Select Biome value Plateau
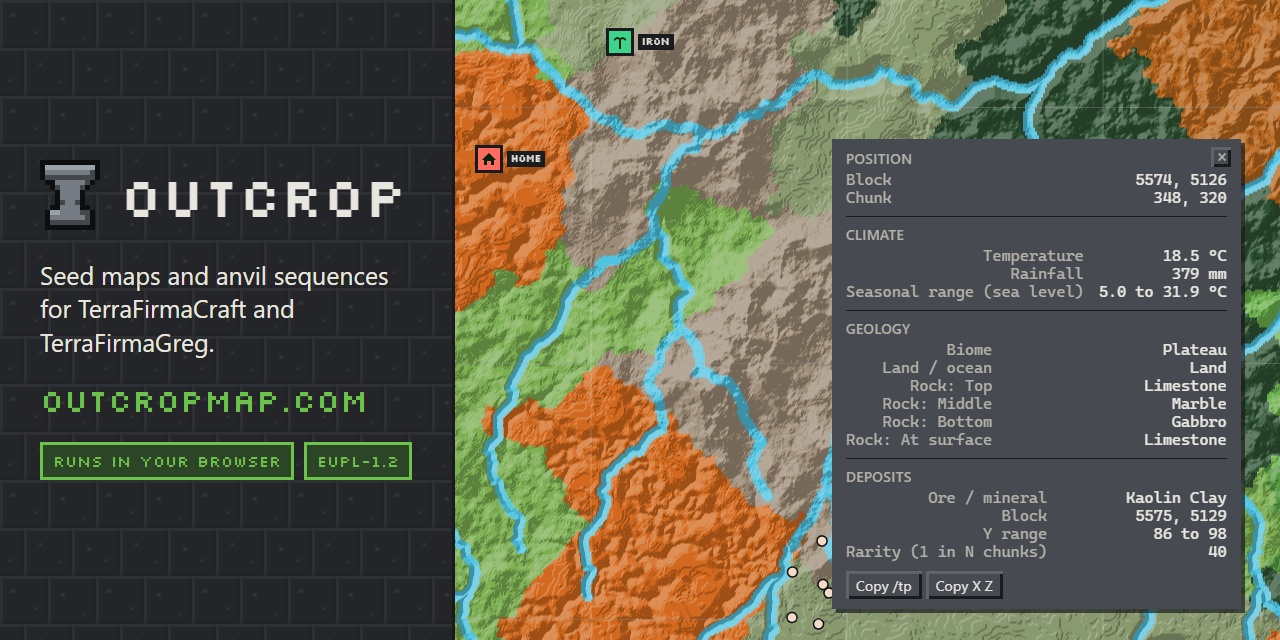The width and height of the screenshot is (1280, 640). (1194, 350)
